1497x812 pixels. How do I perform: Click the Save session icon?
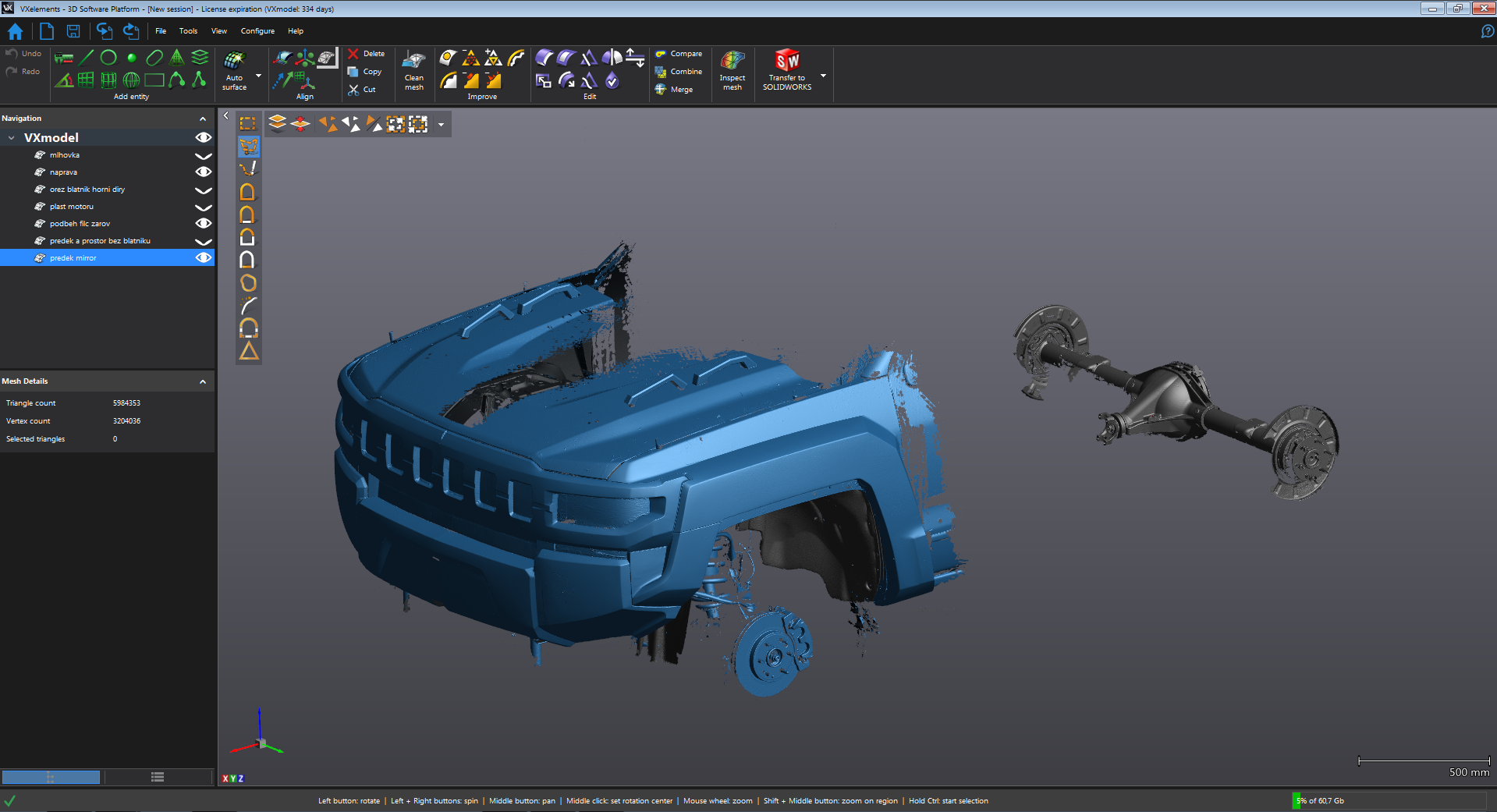pos(73,31)
